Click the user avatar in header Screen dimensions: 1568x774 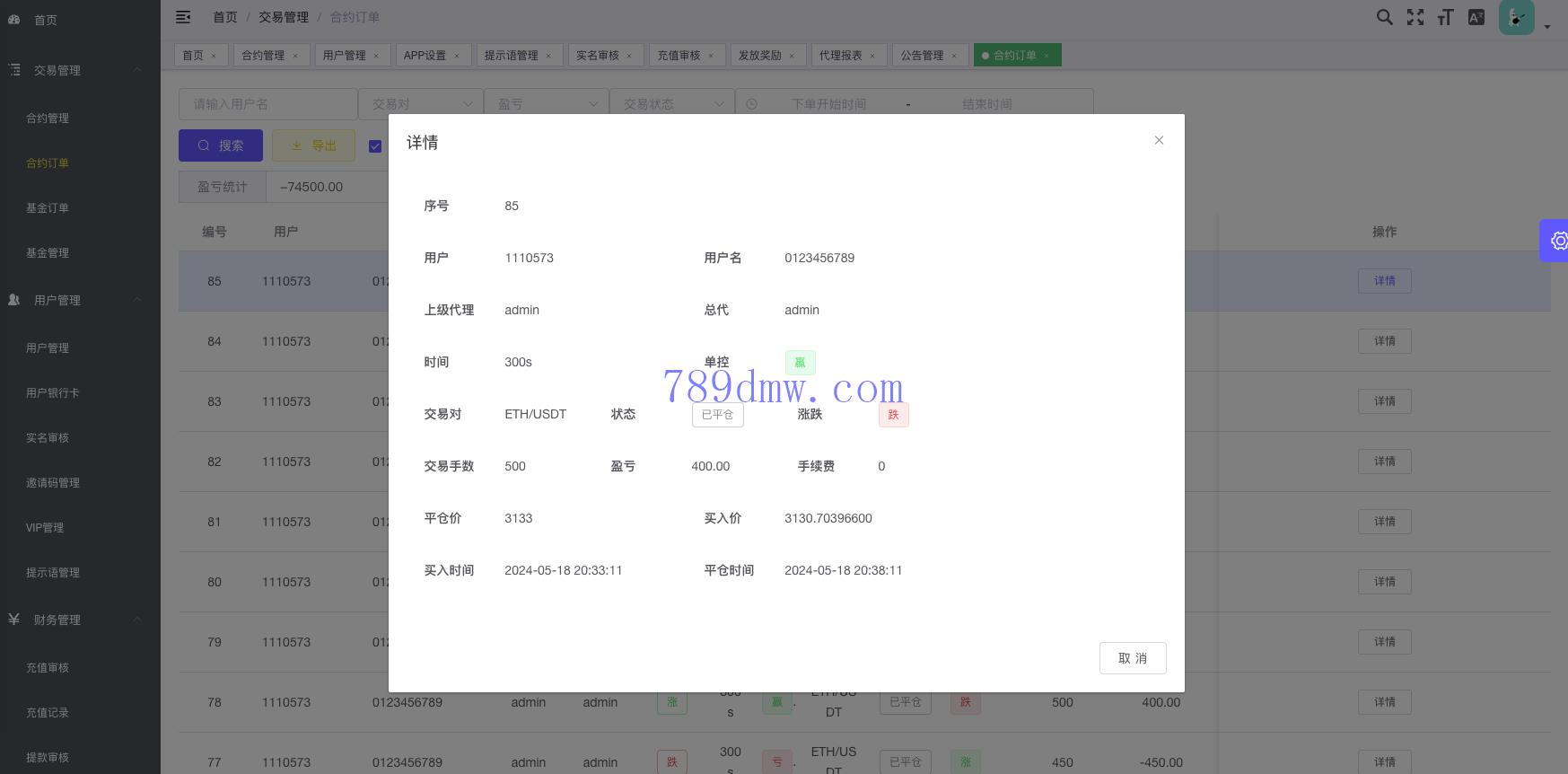point(1516,17)
